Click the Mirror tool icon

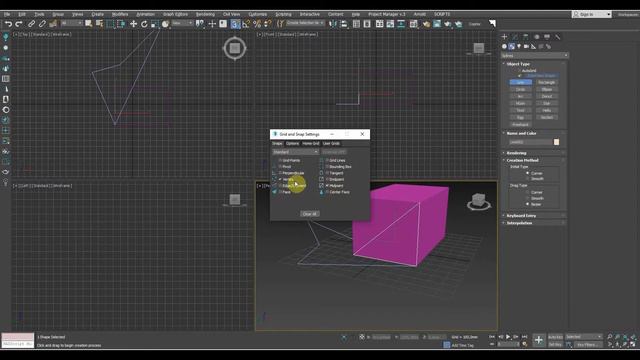[333, 24]
